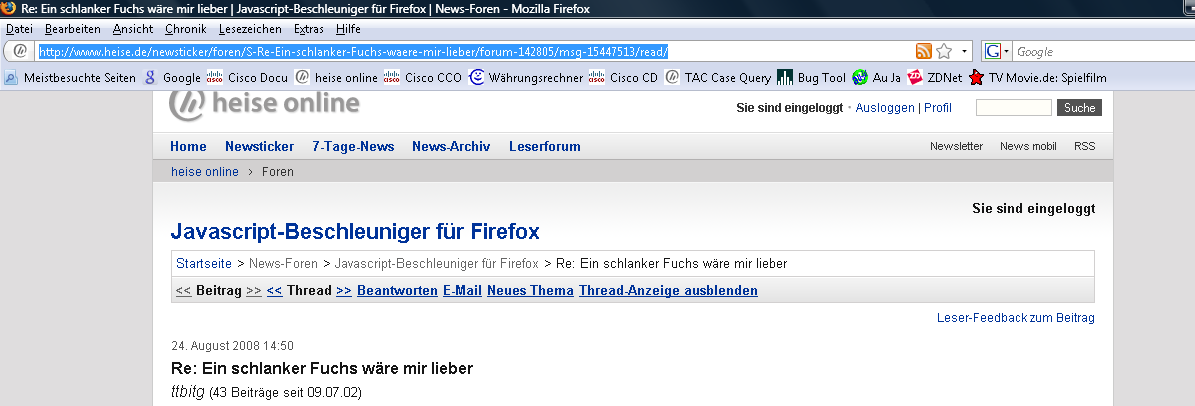Click the Google search input field
Image resolution: width=1195 pixels, height=406 pixels.
point(1104,52)
